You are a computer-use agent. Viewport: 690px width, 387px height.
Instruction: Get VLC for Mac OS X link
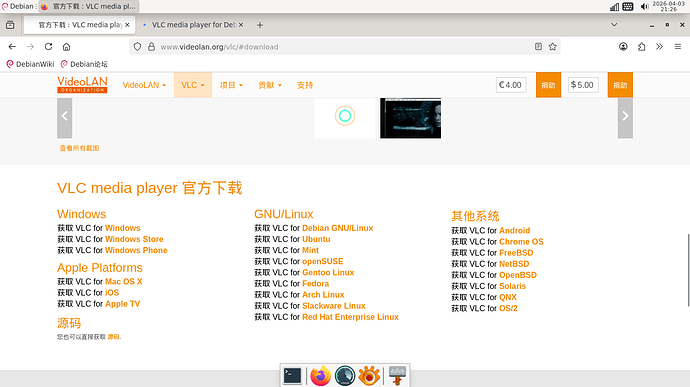123,281
